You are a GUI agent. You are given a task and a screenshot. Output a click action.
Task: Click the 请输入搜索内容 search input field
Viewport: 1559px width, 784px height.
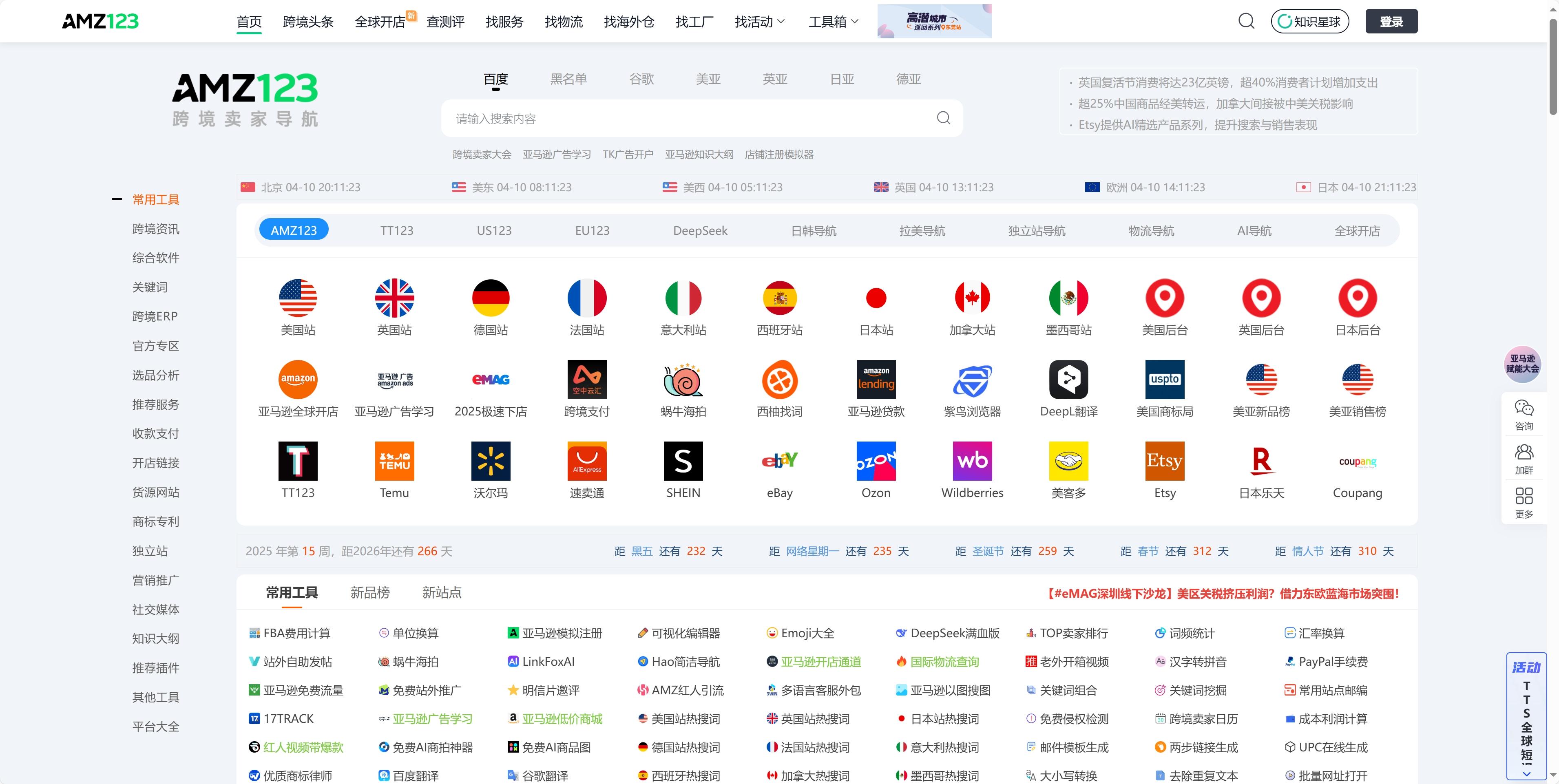(690, 119)
